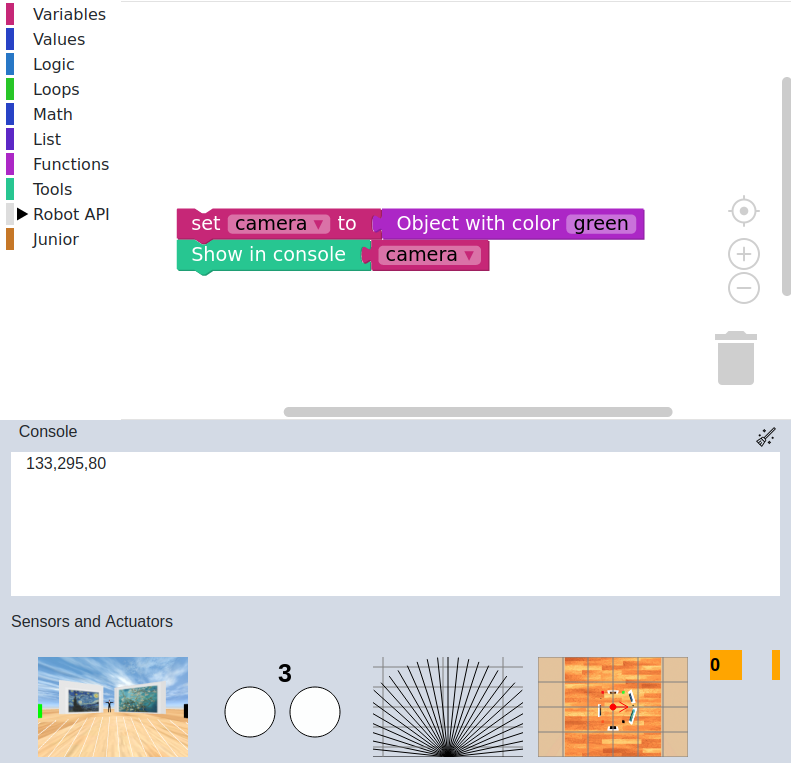The height and width of the screenshot is (763, 791).
Task: Clear the console with the broom icon
Action: point(766,437)
